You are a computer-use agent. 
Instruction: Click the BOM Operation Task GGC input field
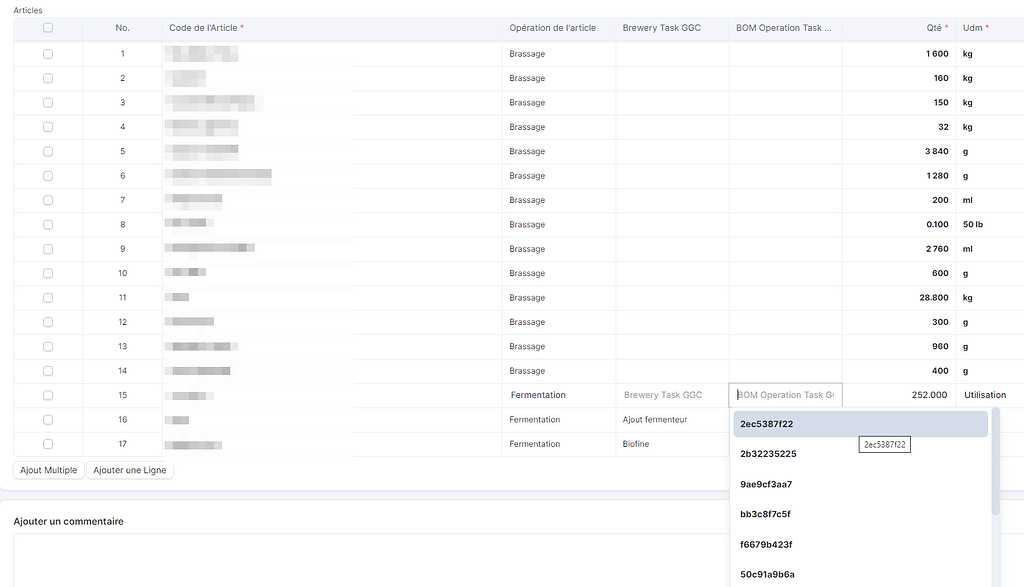pos(785,394)
